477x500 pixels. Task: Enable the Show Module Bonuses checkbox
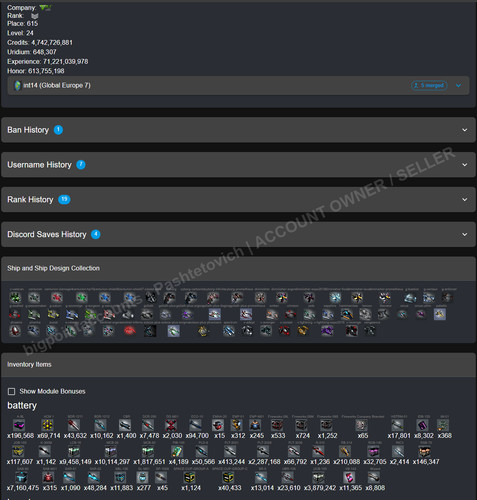[11, 391]
